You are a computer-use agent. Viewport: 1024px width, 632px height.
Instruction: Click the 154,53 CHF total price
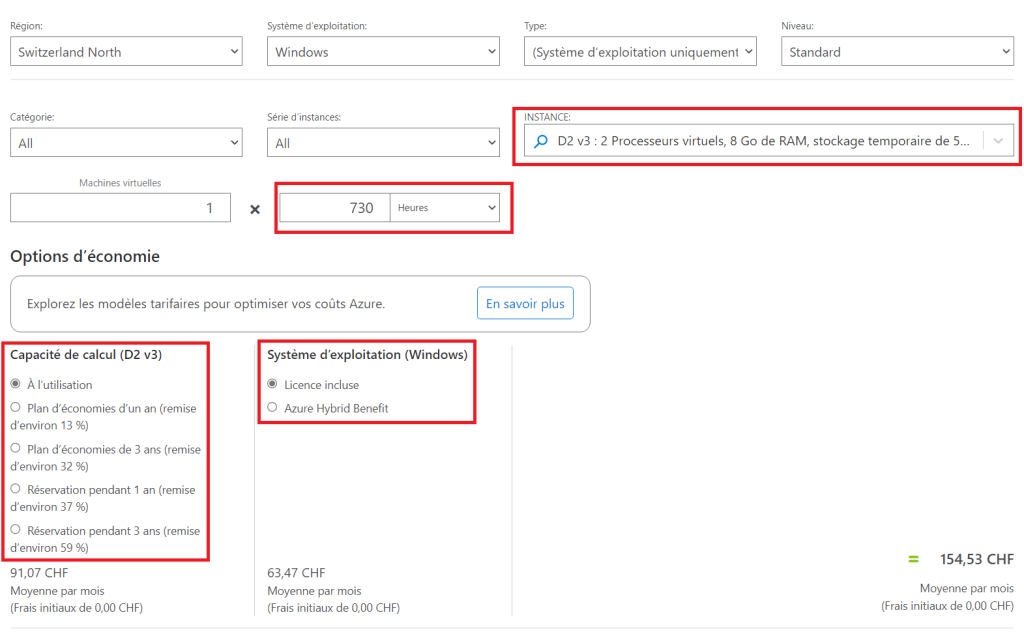click(976, 560)
